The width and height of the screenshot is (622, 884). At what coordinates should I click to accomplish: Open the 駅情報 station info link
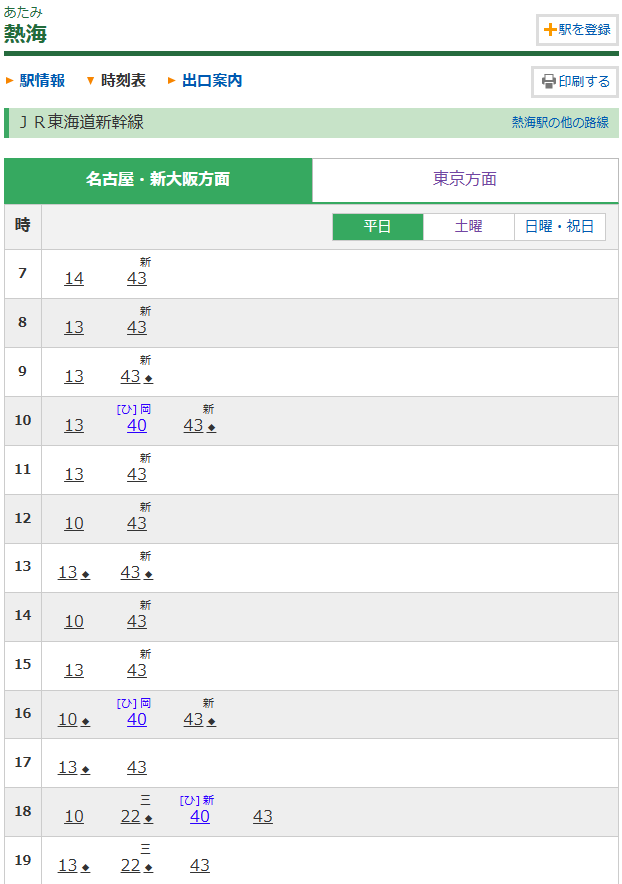click(42, 80)
